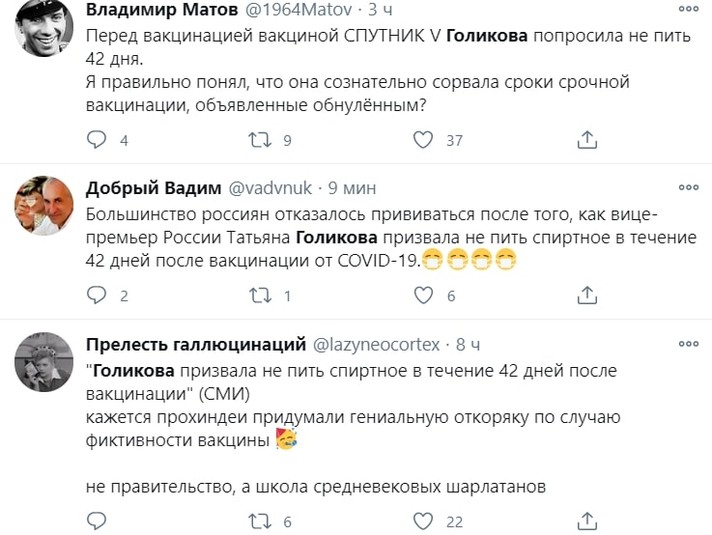Share Прелесть галлюцинаций's tweet
The image size is (712, 535).
[586, 521]
